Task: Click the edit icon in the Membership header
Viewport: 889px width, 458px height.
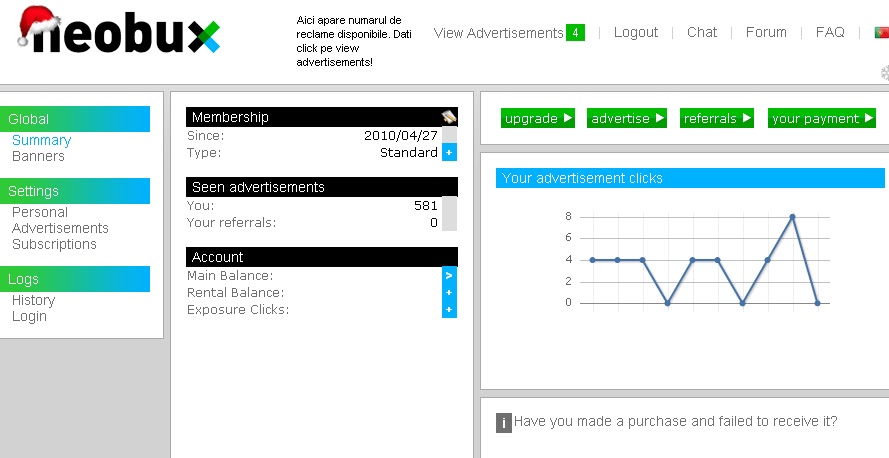Action: [449, 117]
